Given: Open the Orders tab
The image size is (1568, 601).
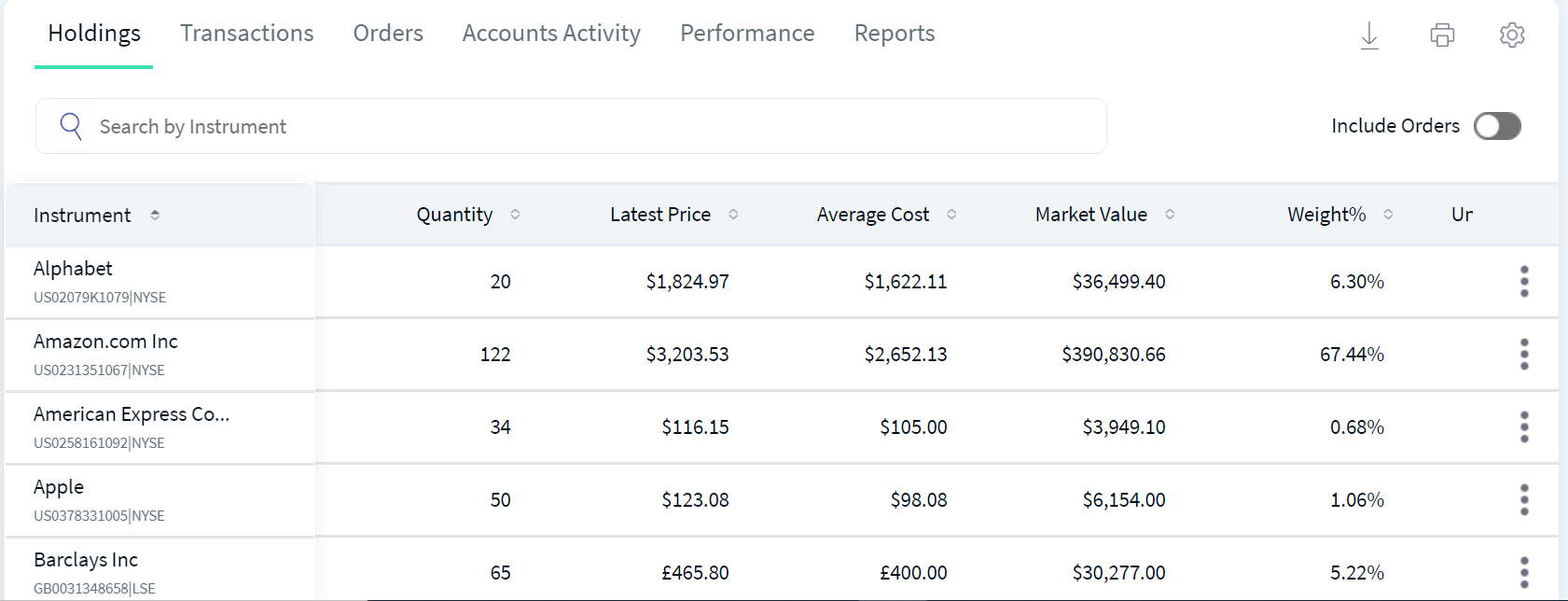Looking at the screenshot, I should (388, 34).
